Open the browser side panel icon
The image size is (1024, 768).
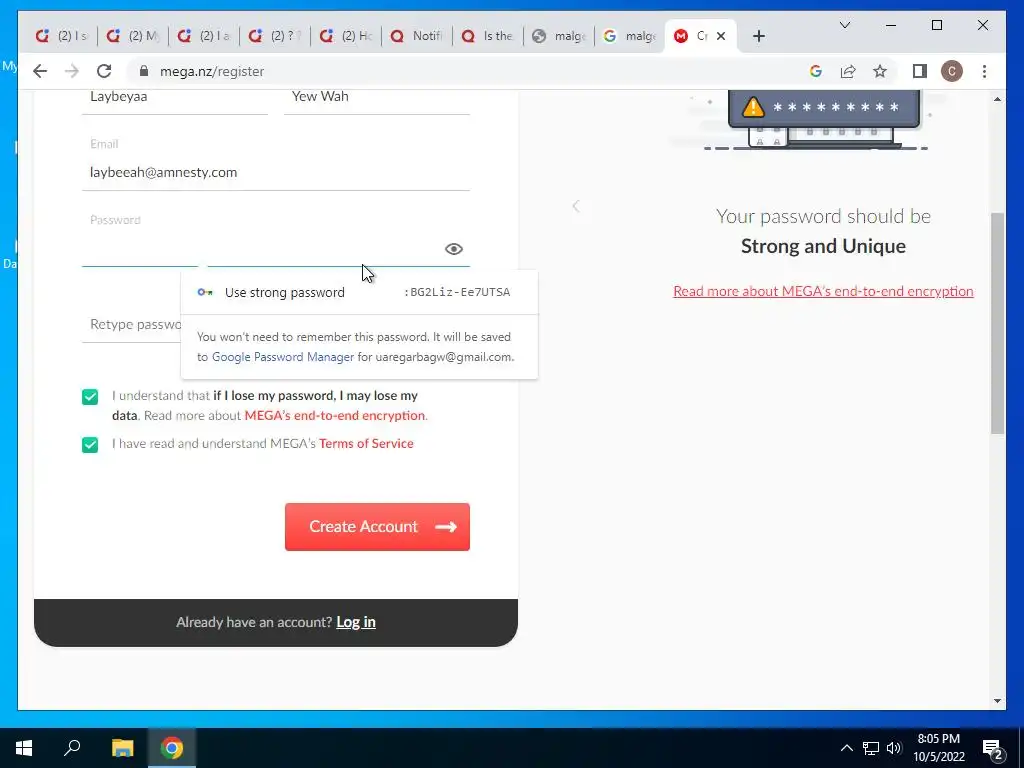(x=920, y=71)
